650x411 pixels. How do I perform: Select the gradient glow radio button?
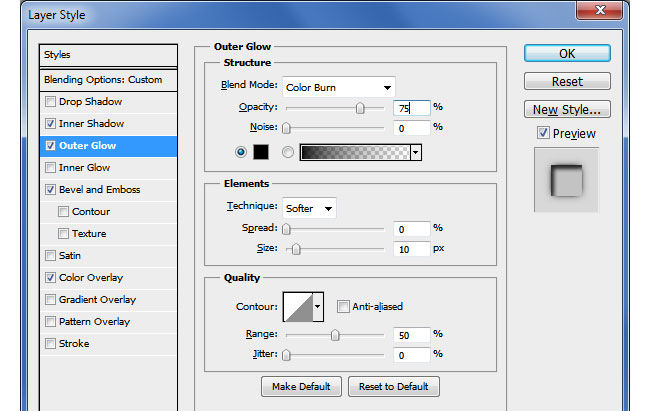(288, 152)
